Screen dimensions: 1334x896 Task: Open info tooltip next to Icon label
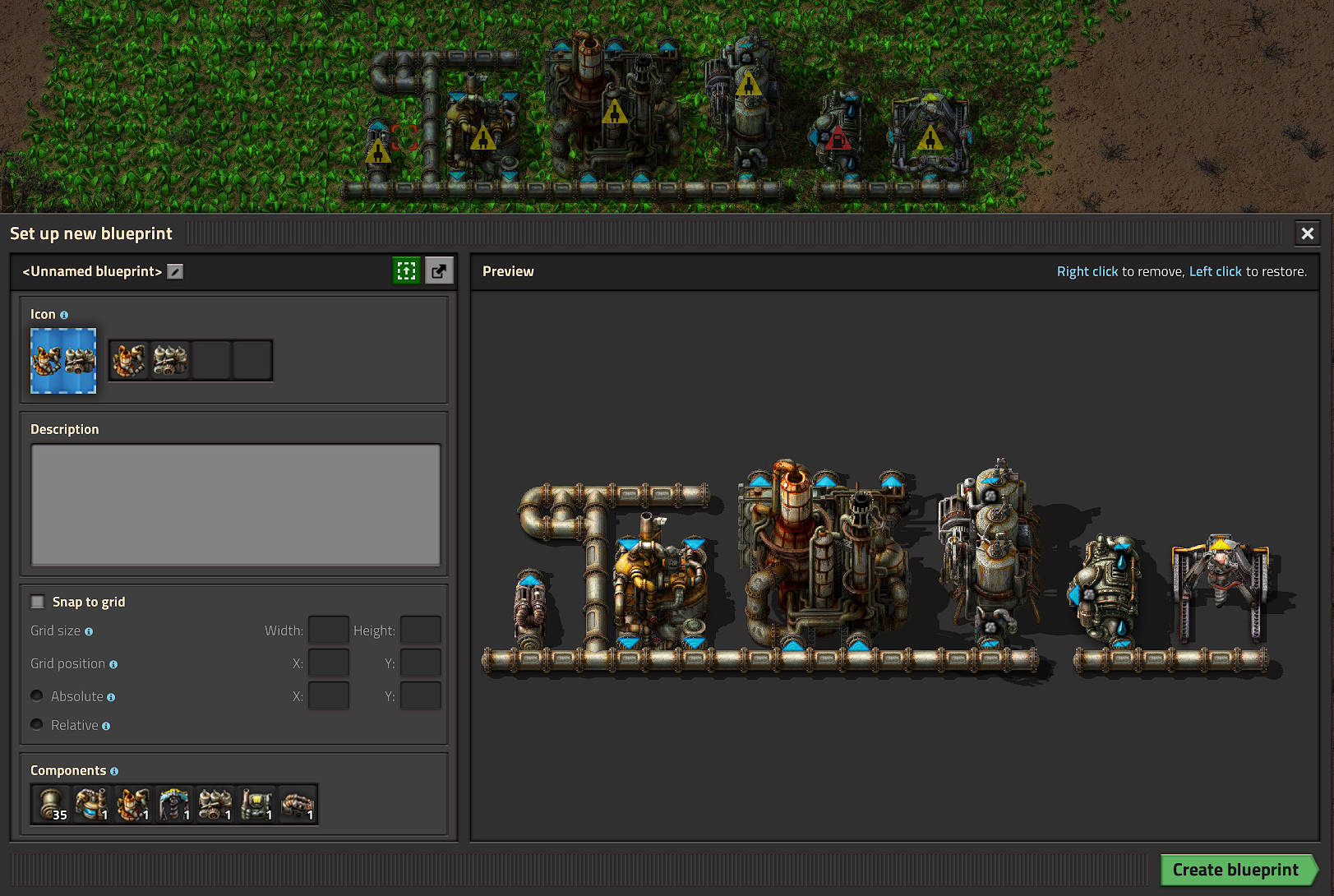click(64, 315)
